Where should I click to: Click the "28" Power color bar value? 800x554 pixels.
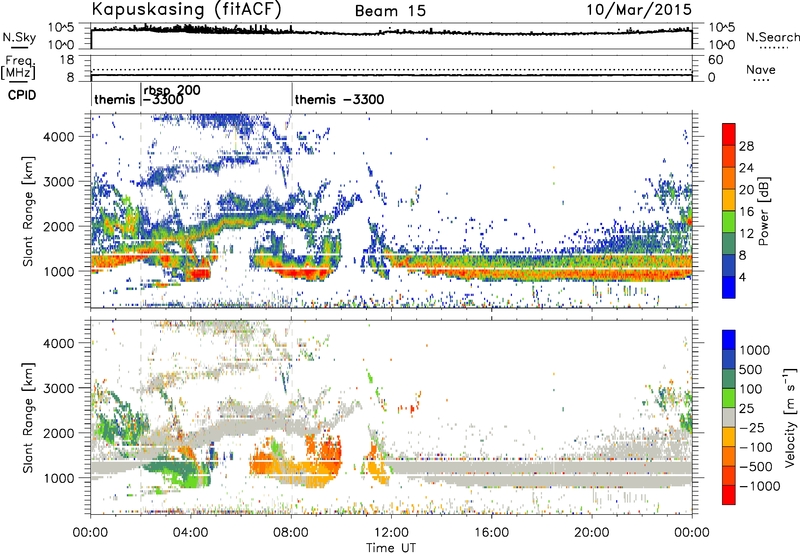[746, 146]
